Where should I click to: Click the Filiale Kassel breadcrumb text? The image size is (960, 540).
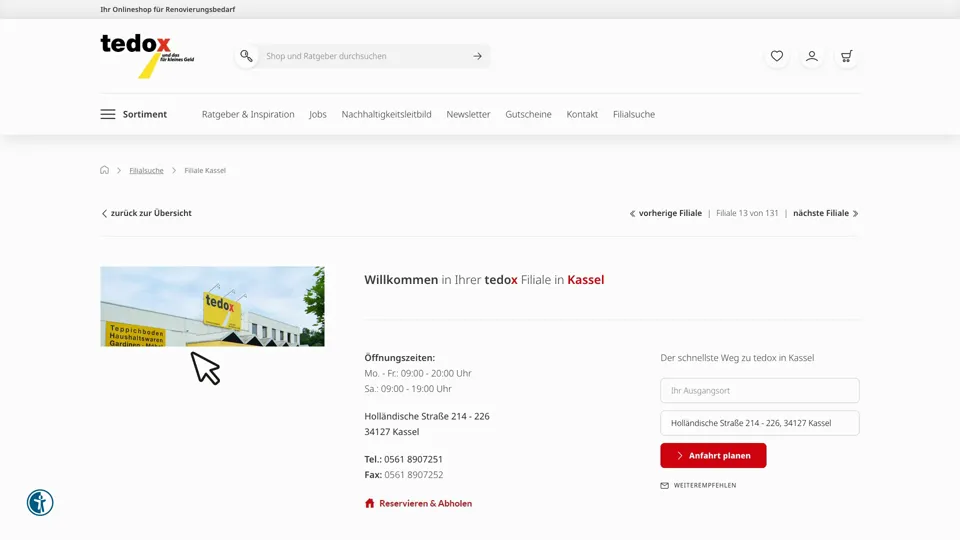pyautogui.click(x=205, y=171)
